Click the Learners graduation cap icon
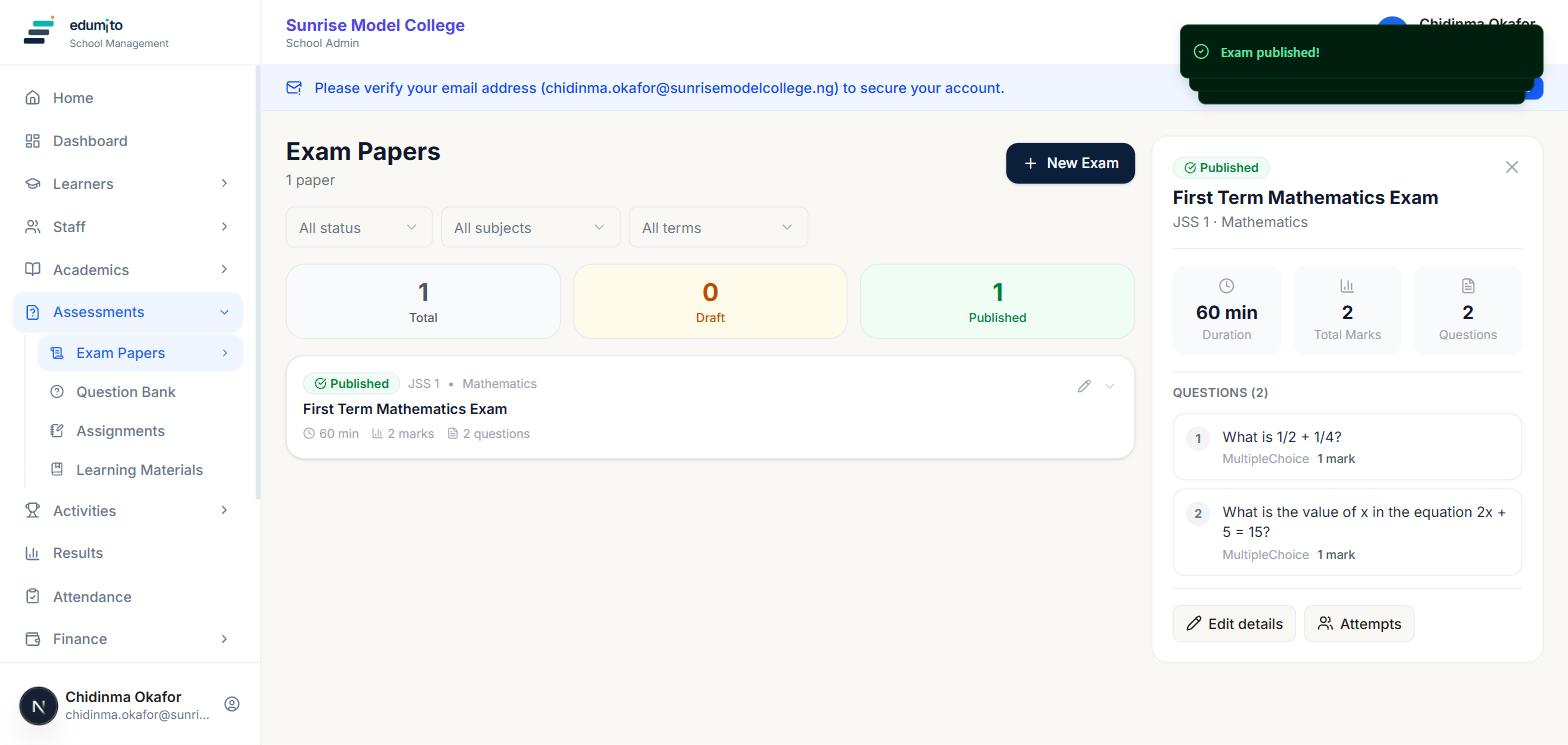1568x745 pixels. (x=33, y=184)
